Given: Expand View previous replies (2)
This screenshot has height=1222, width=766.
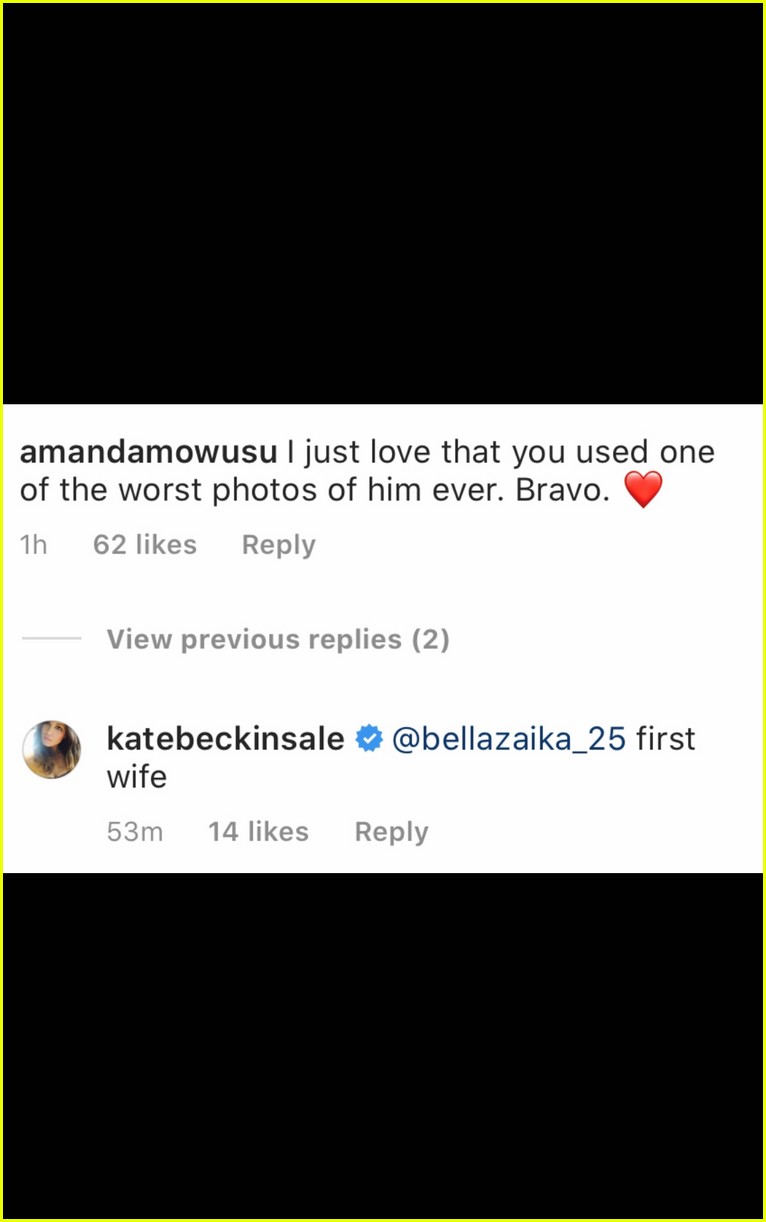Looking at the screenshot, I should [278, 639].
